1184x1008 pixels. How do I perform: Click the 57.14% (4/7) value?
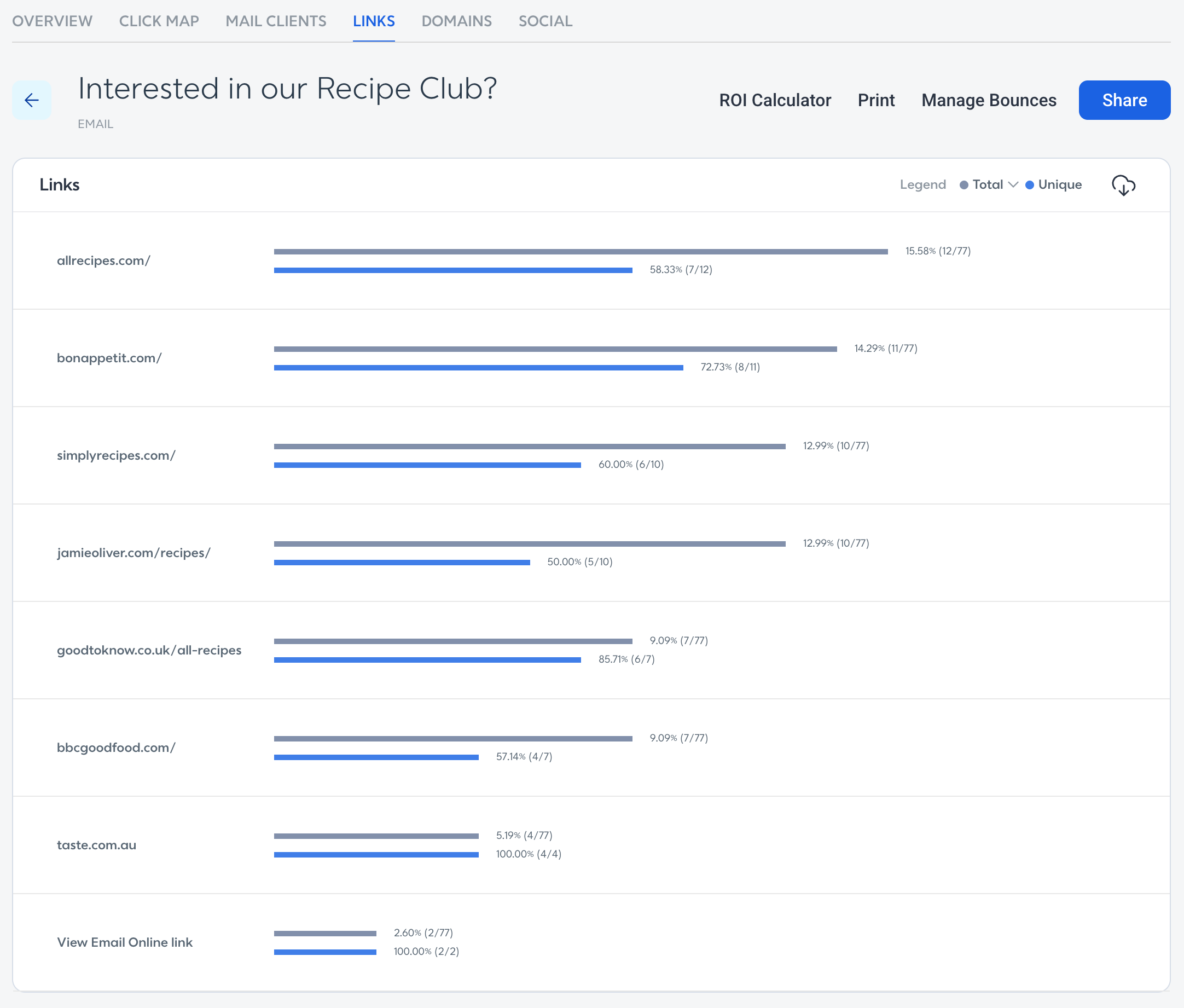point(524,757)
